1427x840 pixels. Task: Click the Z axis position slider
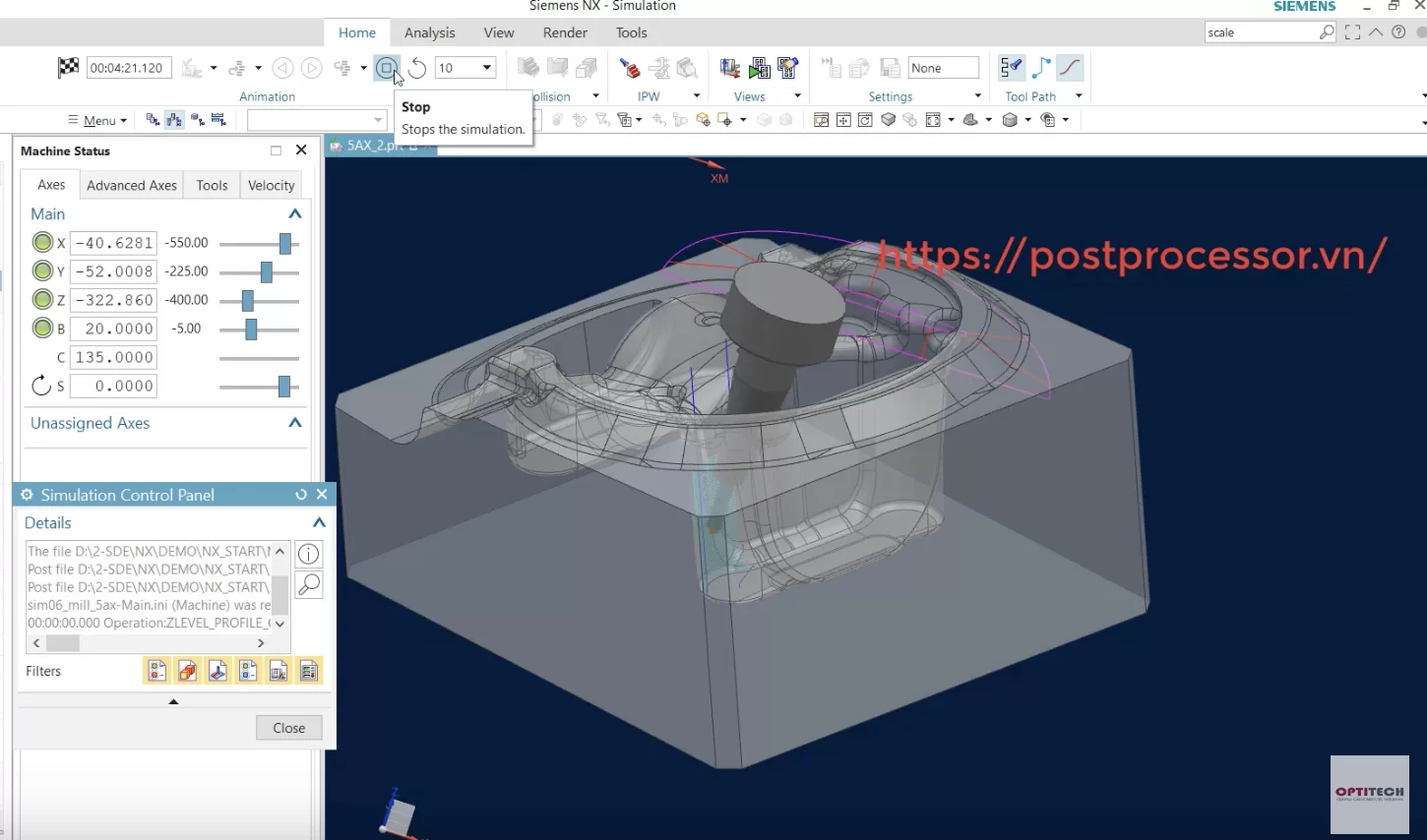click(x=259, y=300)
